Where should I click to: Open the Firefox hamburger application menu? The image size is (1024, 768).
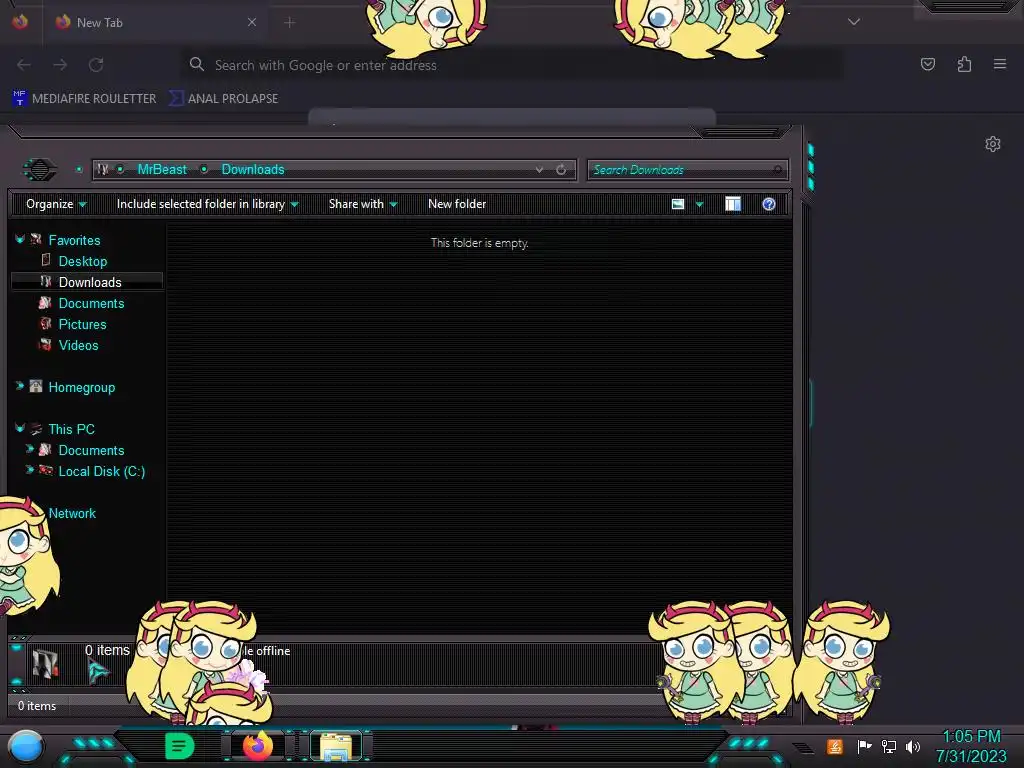1000,64
